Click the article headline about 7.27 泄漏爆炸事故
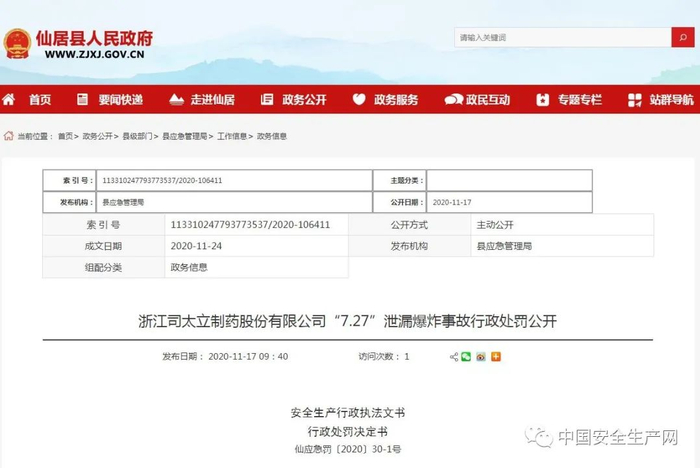The height and width of the screenshot is (468, 700). (347, 321)
